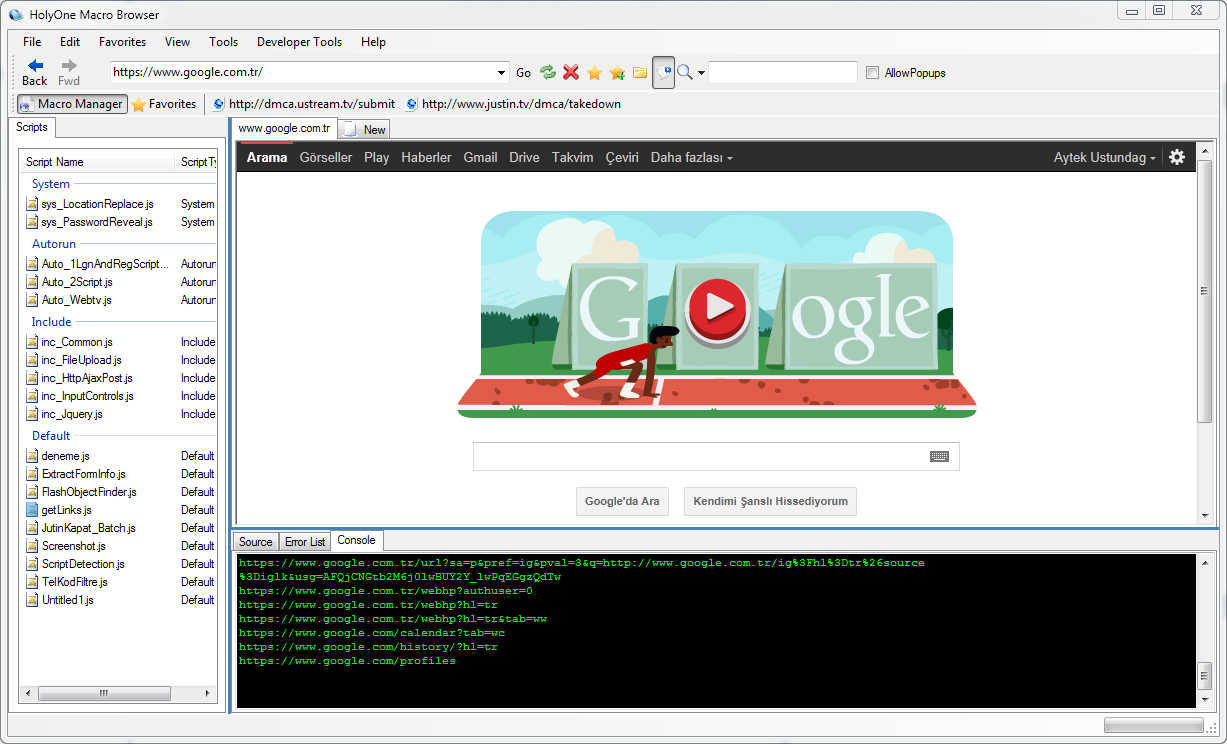
Task: Select getLinks.js in the script list
Action: click(x=66, y=510)
